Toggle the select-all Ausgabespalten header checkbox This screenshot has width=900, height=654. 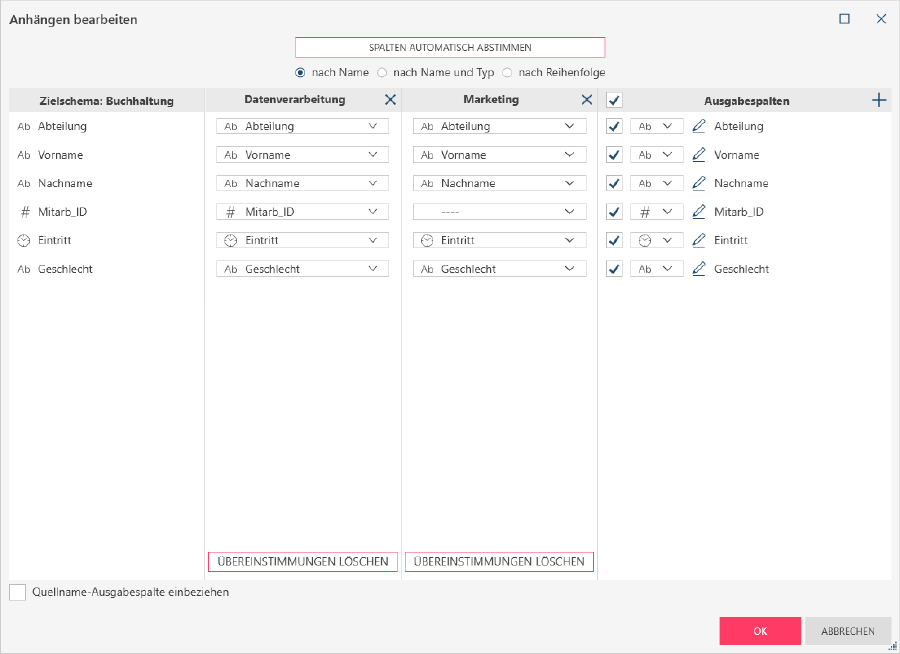point(615,100)
